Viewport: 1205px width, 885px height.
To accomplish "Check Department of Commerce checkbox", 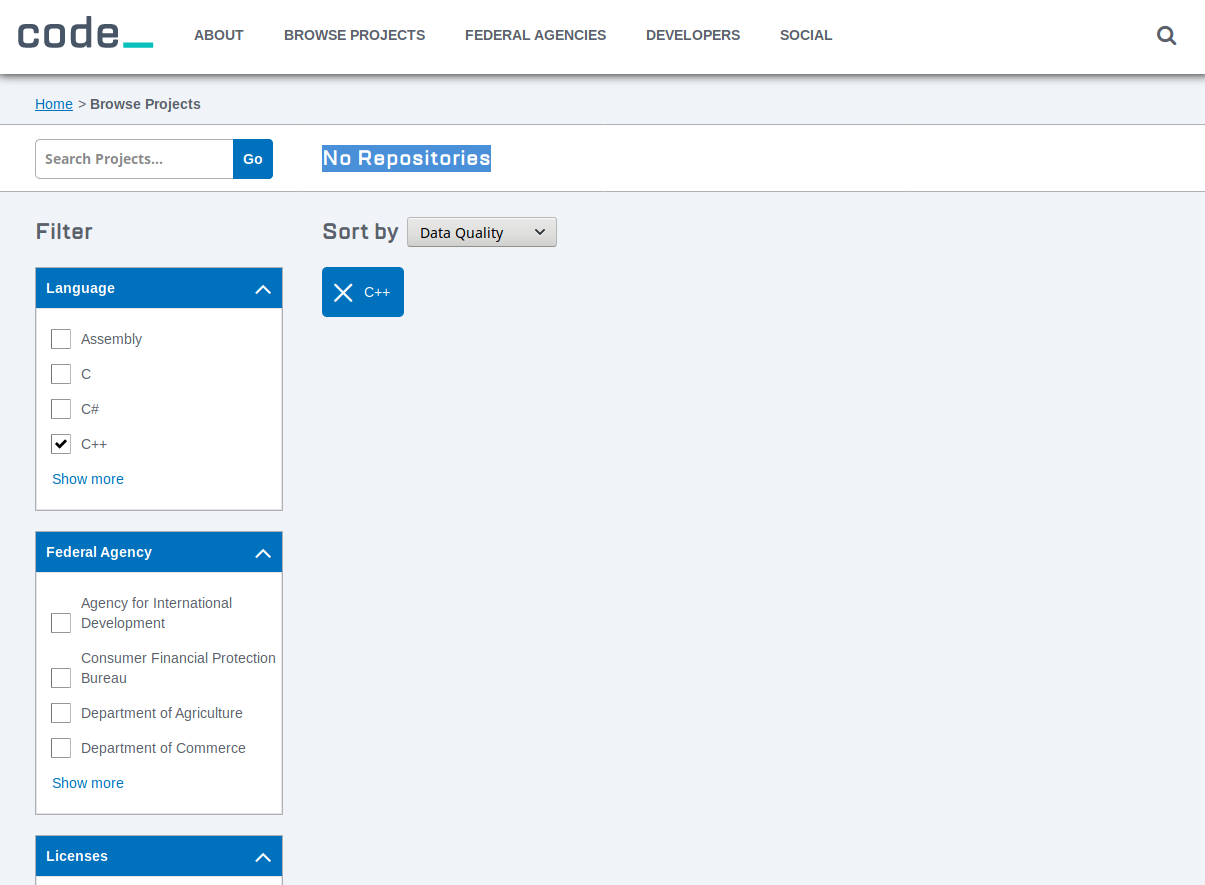I will coord(61,748).
